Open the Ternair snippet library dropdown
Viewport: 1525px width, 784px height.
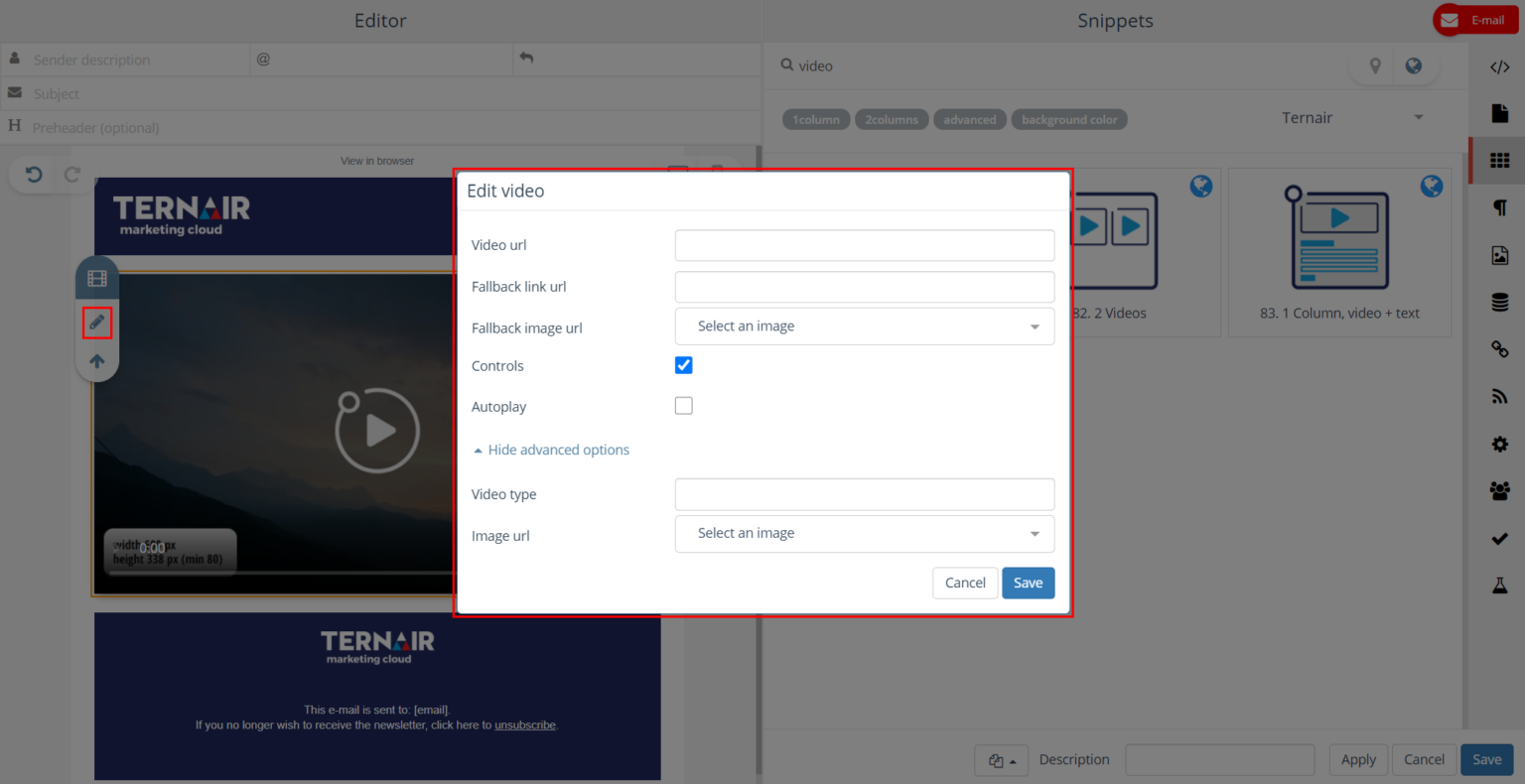pos(1352,118)
